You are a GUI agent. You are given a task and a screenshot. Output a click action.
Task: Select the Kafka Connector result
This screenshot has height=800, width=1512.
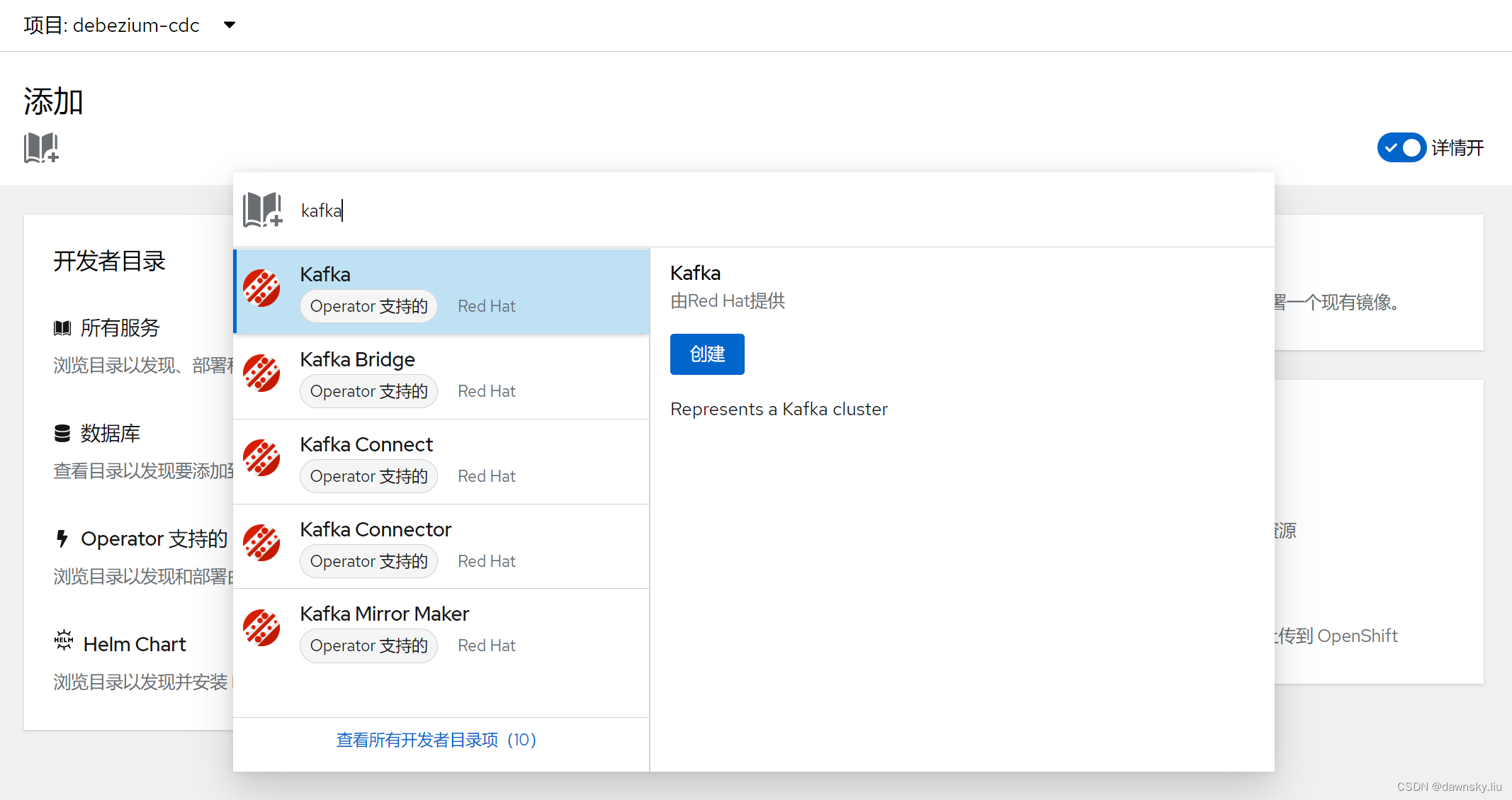(x=442, y=546)
